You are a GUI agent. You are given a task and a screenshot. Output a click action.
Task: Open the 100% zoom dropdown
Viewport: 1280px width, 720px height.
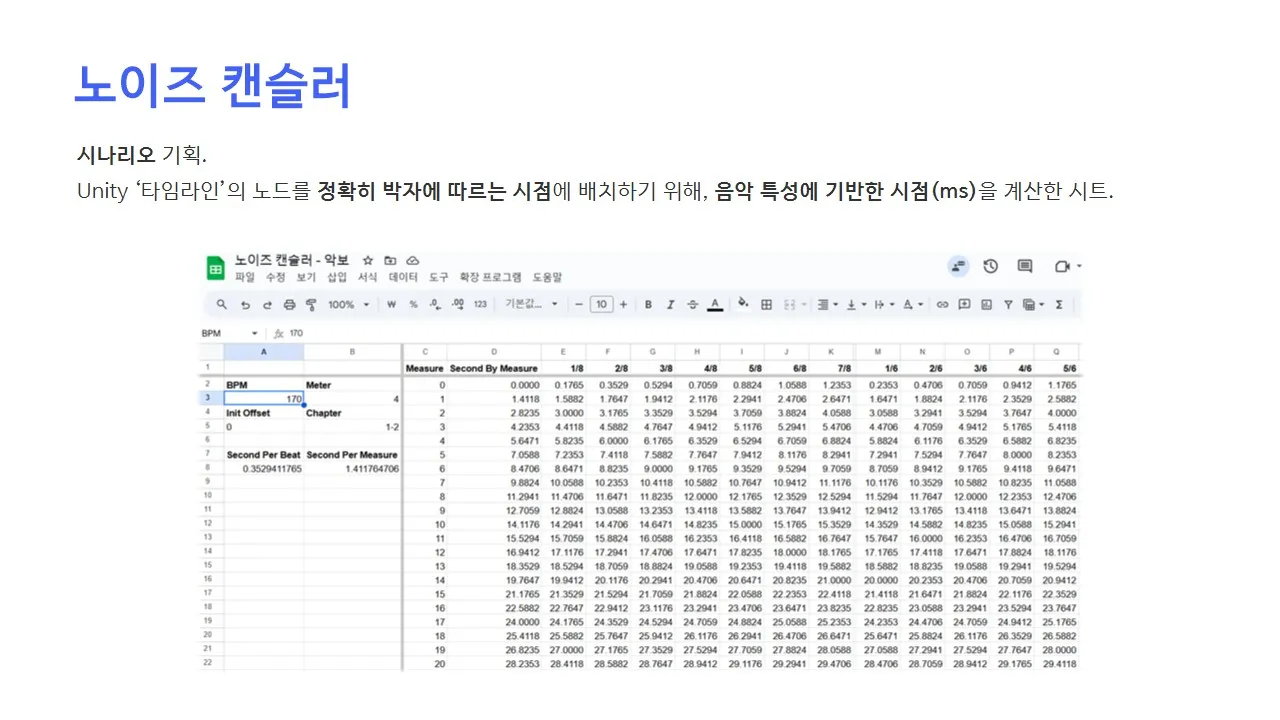pos(349,305)
